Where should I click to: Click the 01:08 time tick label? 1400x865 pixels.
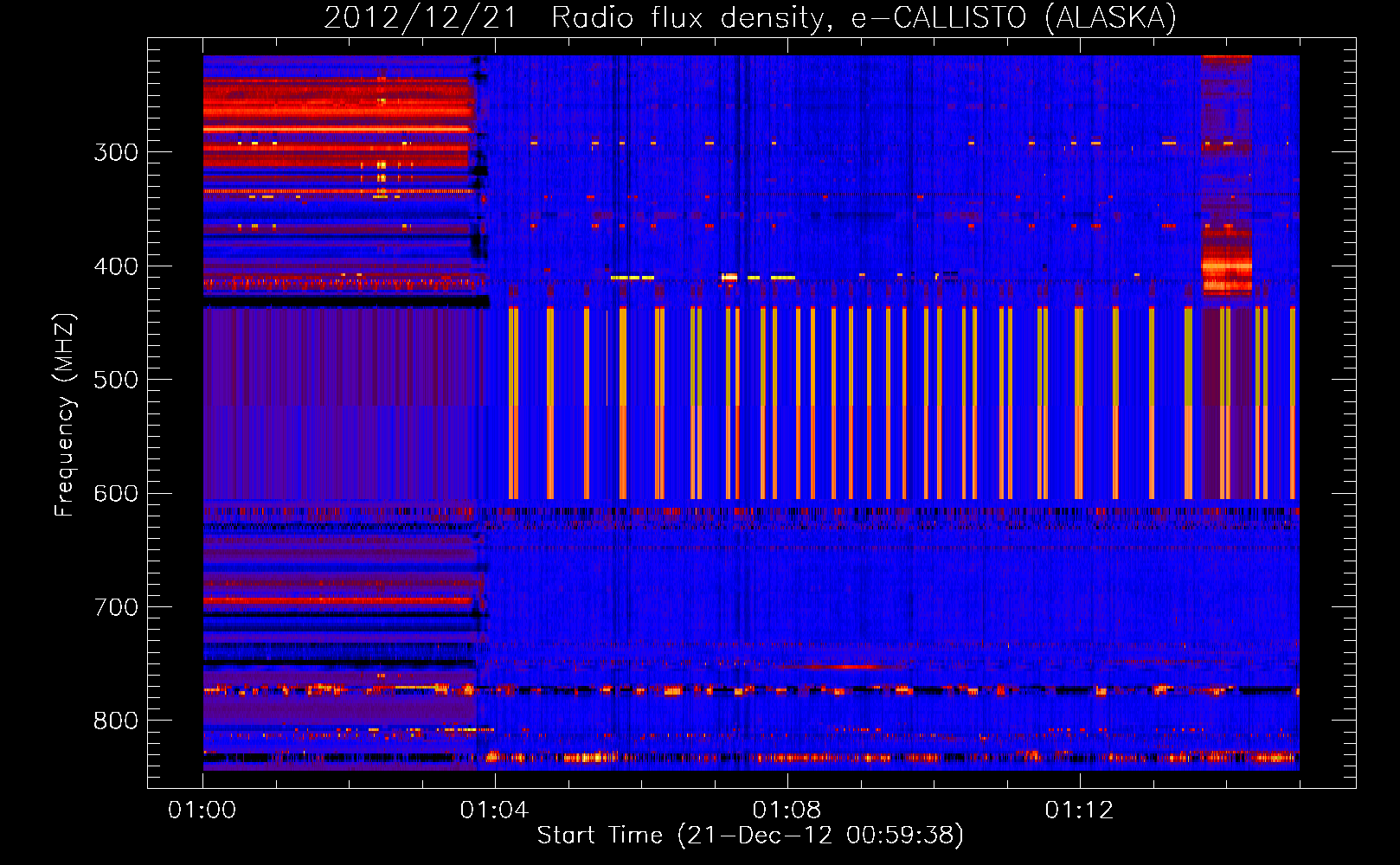(x=787, y=811)
